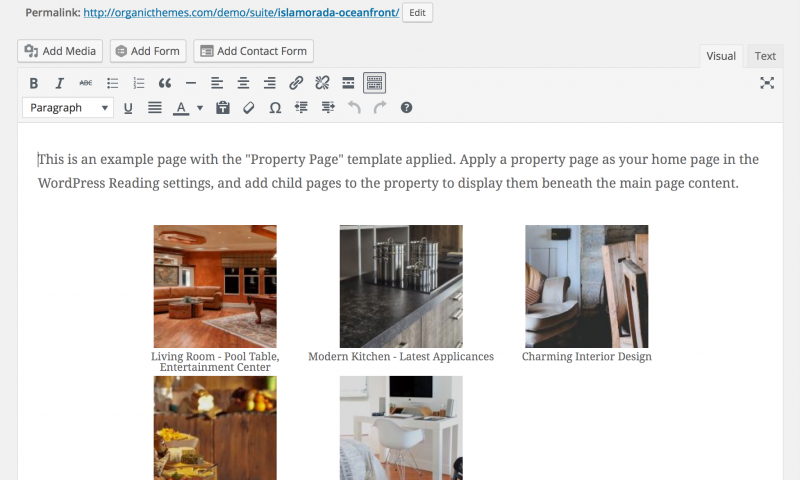Open keyboard shortcuts help

click(406, 108)
